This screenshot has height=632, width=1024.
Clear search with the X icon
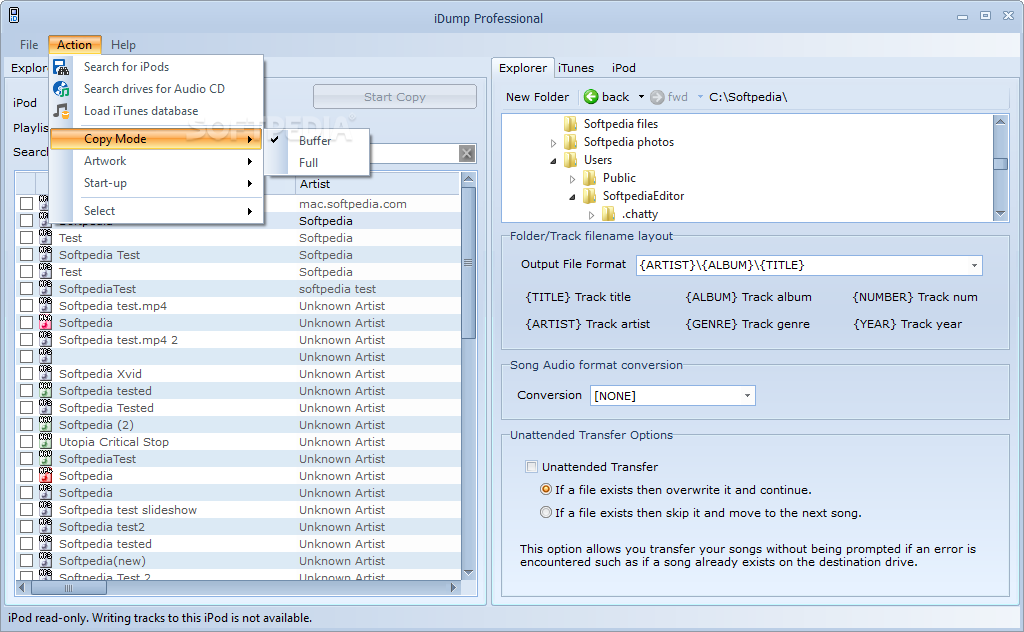click(x=466, y=153)
